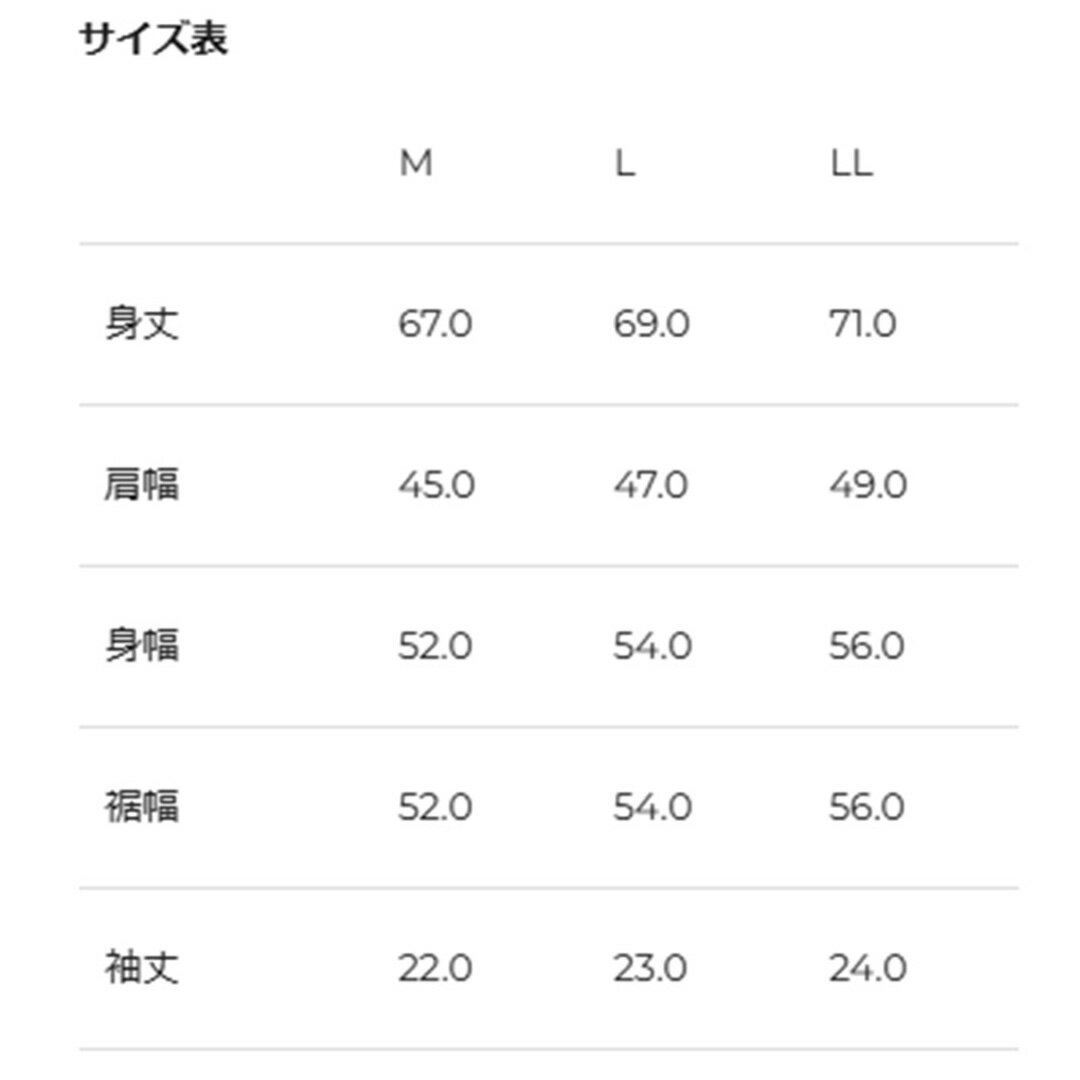Click the 69.0 value under L

pos(652,324)
